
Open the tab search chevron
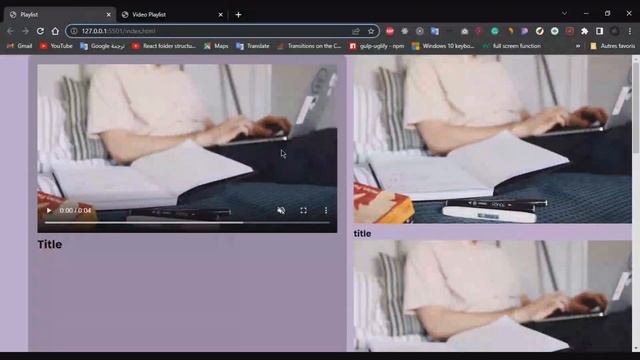coord(564,13)
